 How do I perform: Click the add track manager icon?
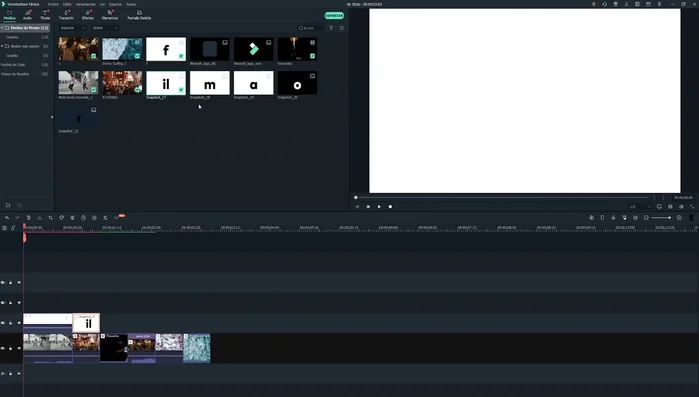click(4, 228)
